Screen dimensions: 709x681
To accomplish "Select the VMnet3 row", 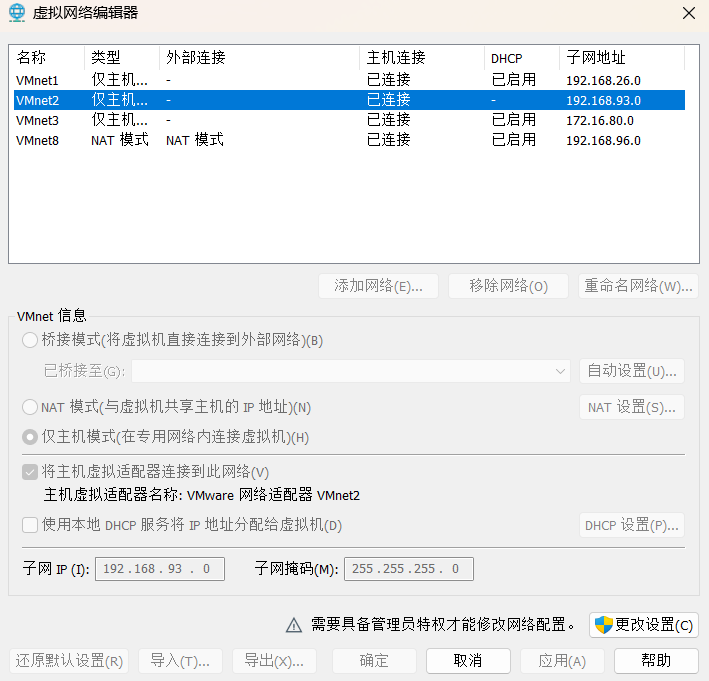I will (x=349, y=120).
